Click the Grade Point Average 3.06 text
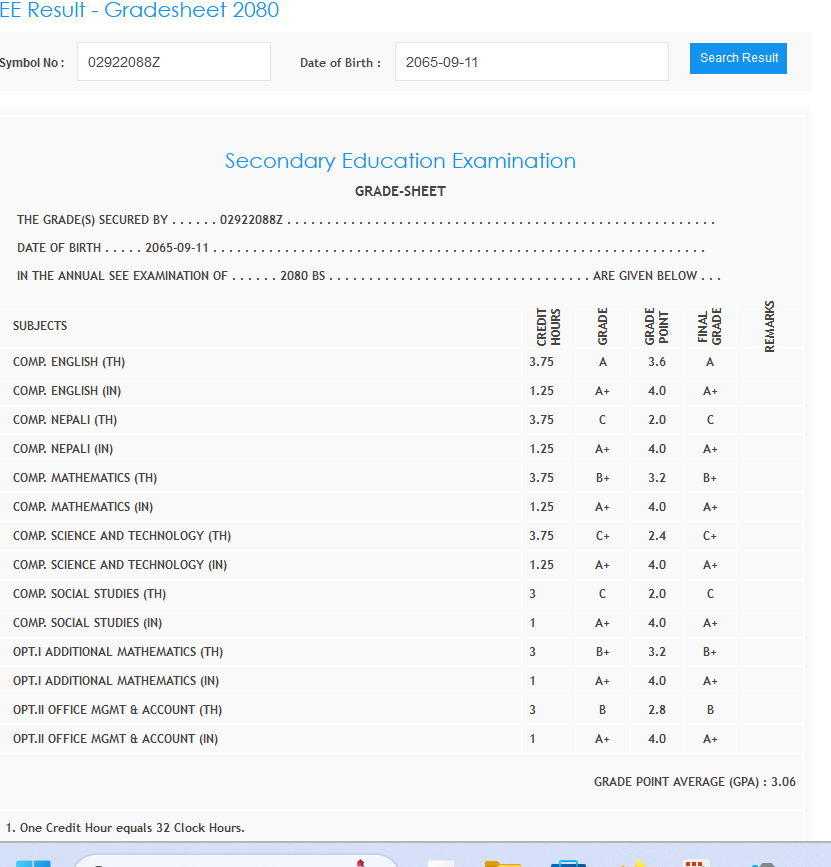This screenshot has height=867, width=831. pos(694,782)
